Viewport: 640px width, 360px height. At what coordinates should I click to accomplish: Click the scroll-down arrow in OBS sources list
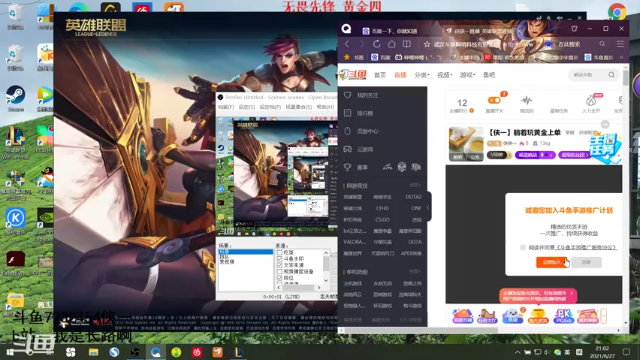coord(326,280)
